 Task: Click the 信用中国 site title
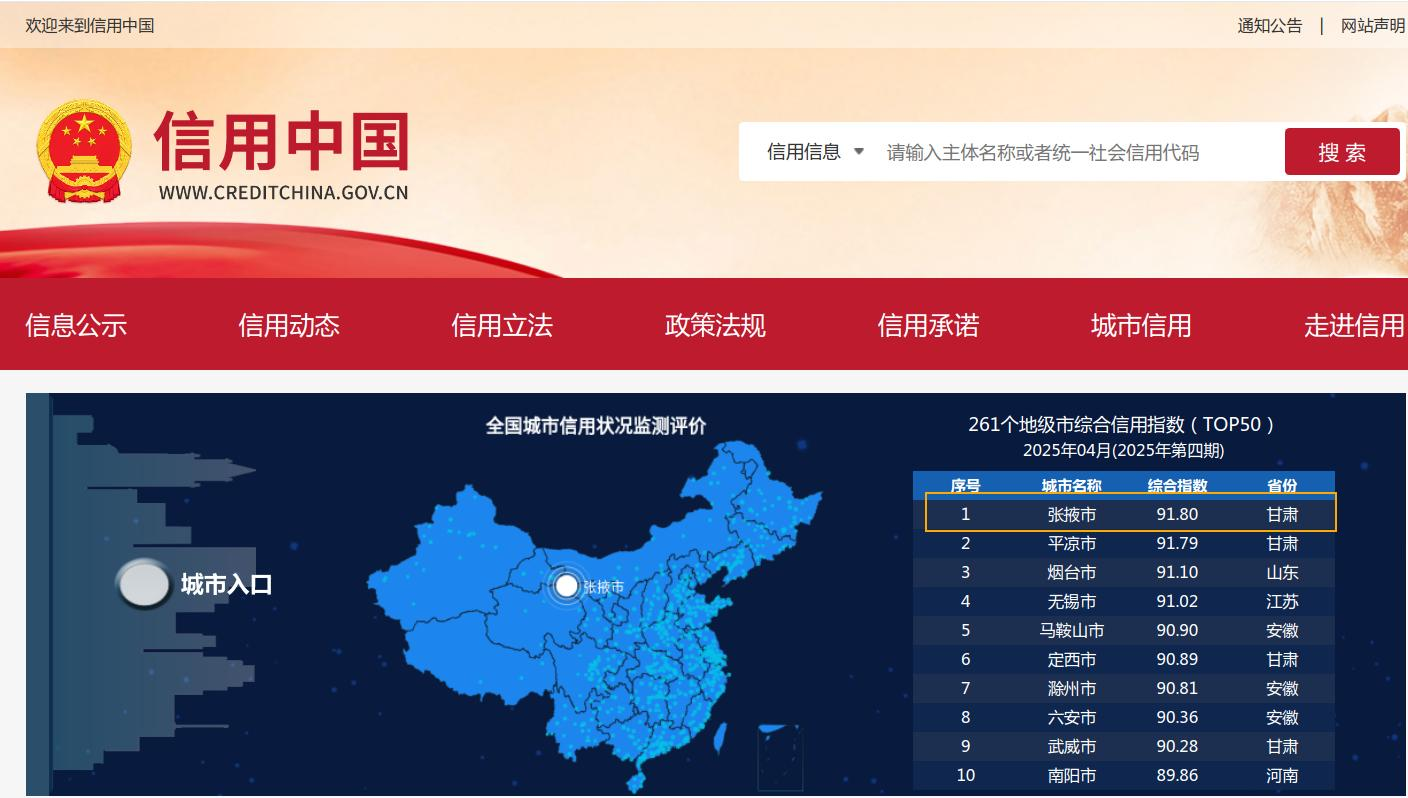(x=281, y=142)
